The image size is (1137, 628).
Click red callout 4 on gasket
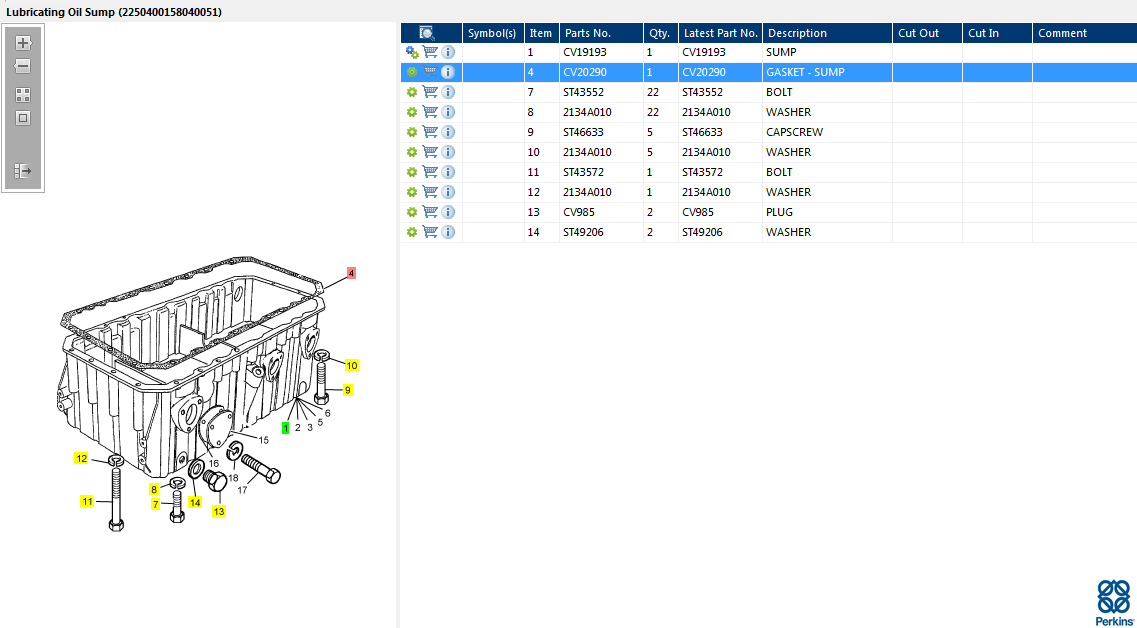351,273
